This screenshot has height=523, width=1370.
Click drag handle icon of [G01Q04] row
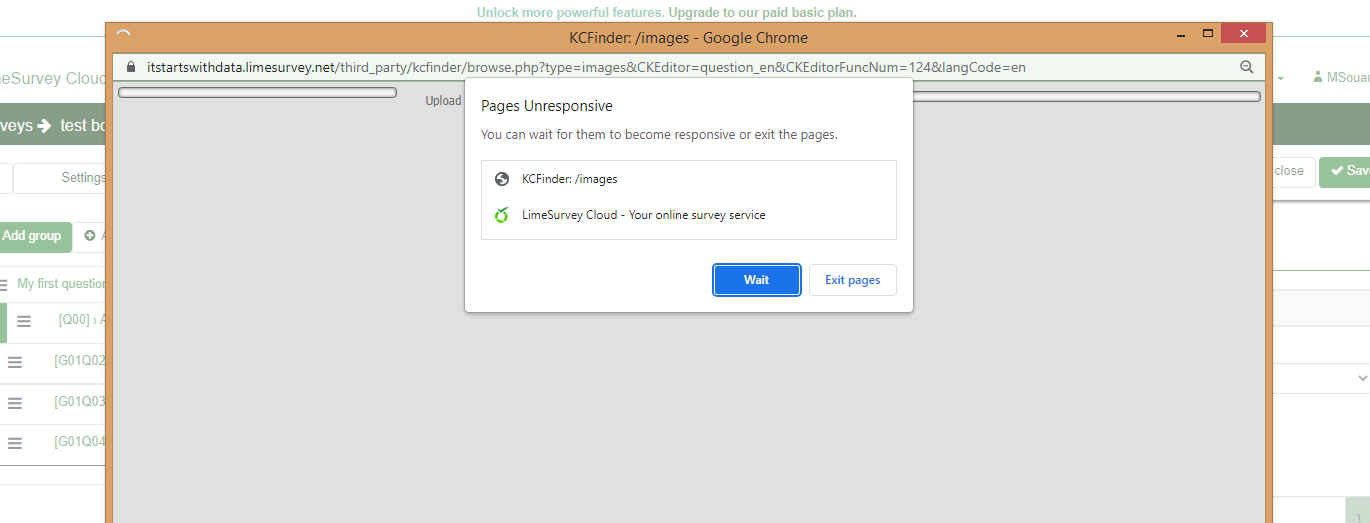tap(15, 443)
